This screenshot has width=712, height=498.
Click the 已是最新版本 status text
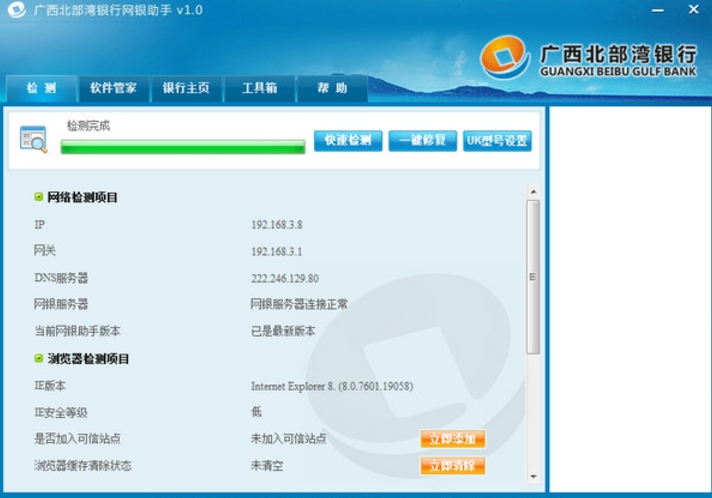pos(283,331)
